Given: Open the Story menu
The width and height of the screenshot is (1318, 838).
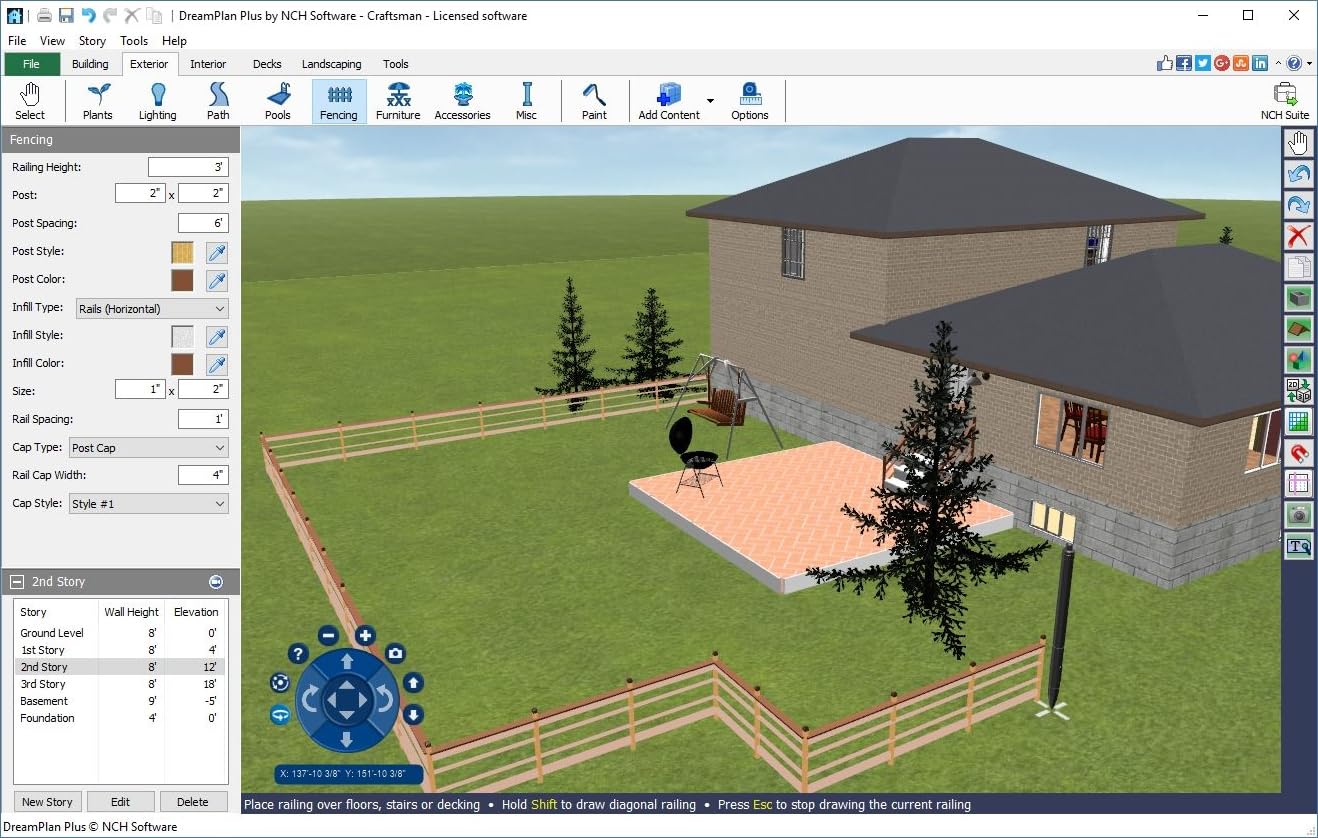Looking at the screenshot, I should click(92, 41).
